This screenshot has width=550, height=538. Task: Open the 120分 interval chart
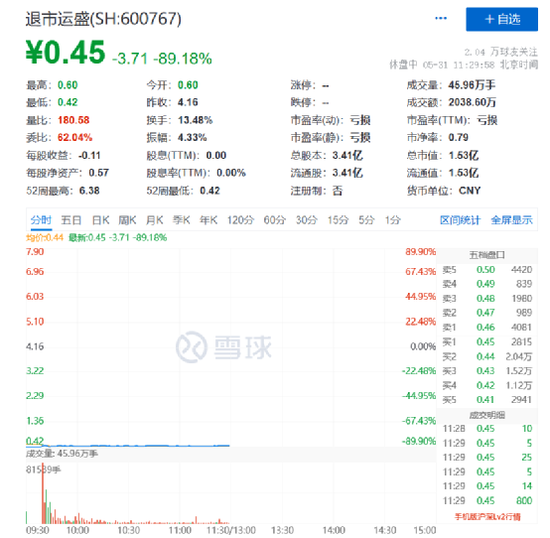[x=241, y=220]
